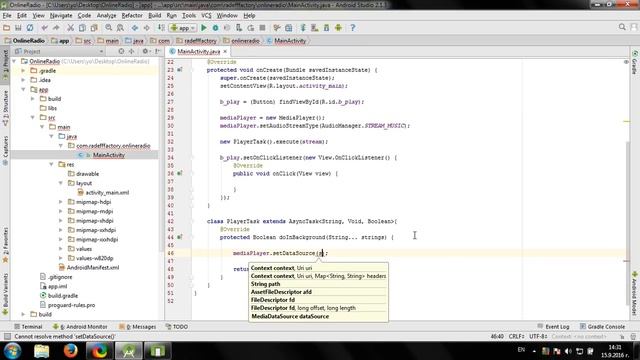
Task: Click the Make Project icon
Action: tap(161, 28)
